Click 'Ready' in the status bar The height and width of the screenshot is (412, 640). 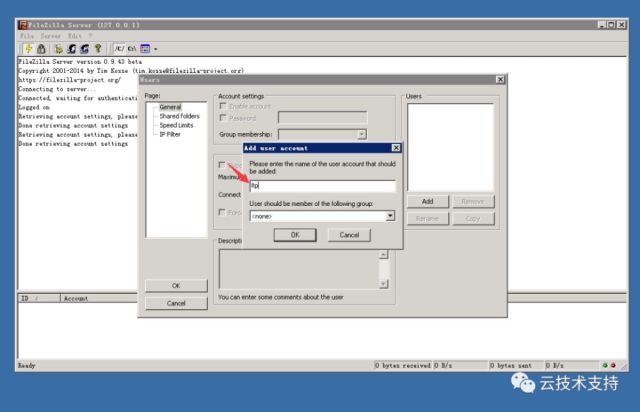coord(27,366)
